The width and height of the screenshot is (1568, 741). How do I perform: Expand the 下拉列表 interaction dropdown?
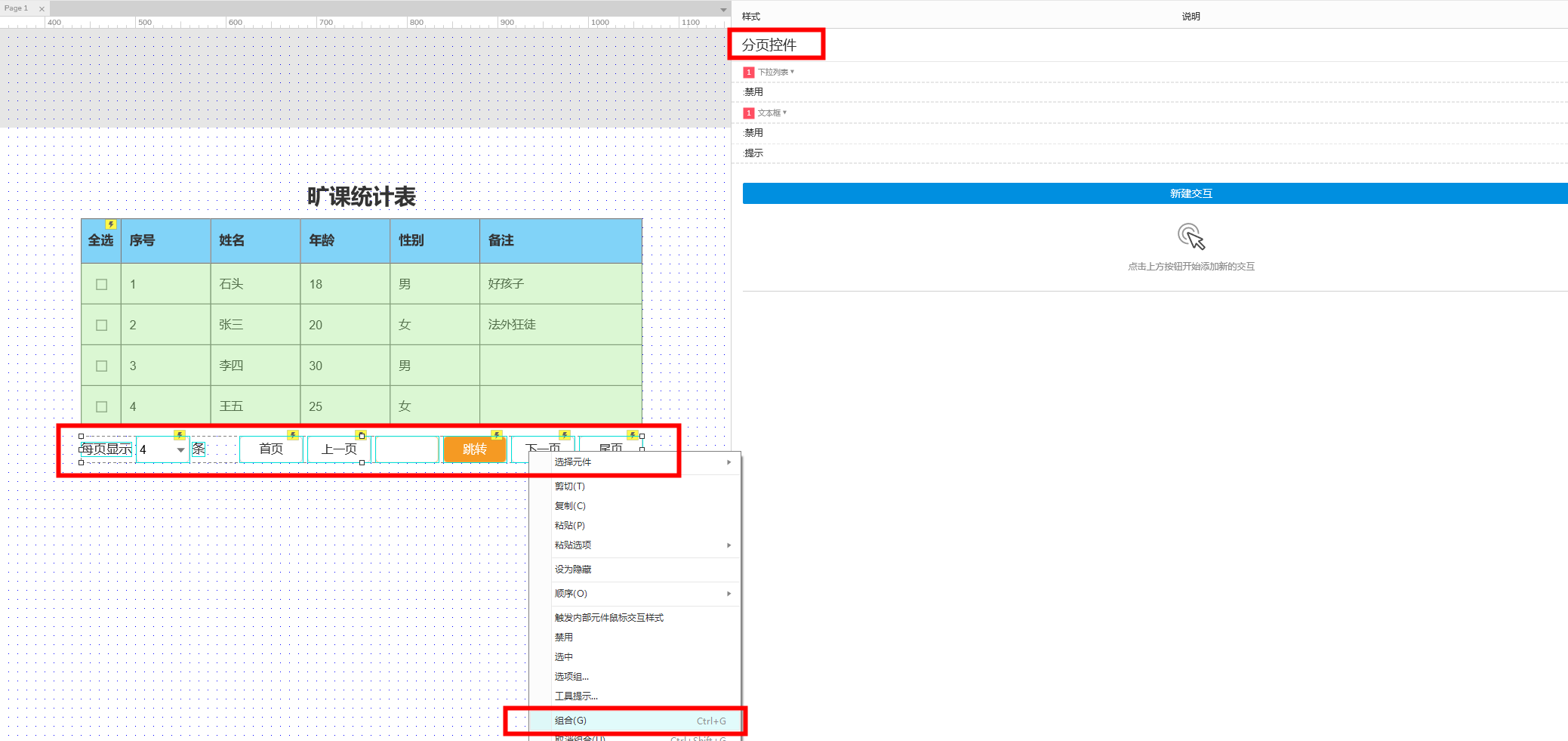pos(775,73)
